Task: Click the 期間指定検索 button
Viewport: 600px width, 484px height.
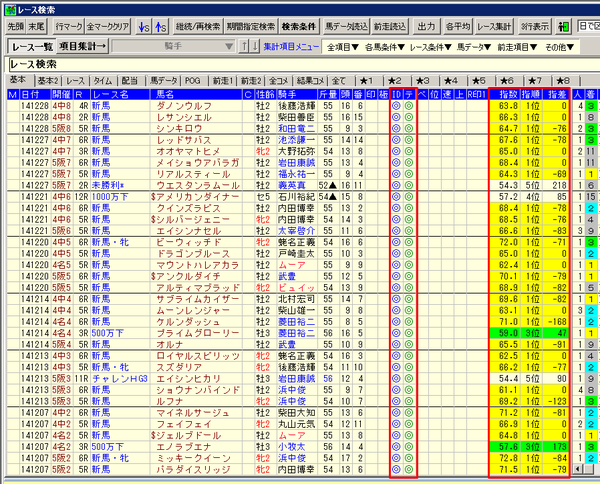Action: pyautogui.click(x=251, y=26)
